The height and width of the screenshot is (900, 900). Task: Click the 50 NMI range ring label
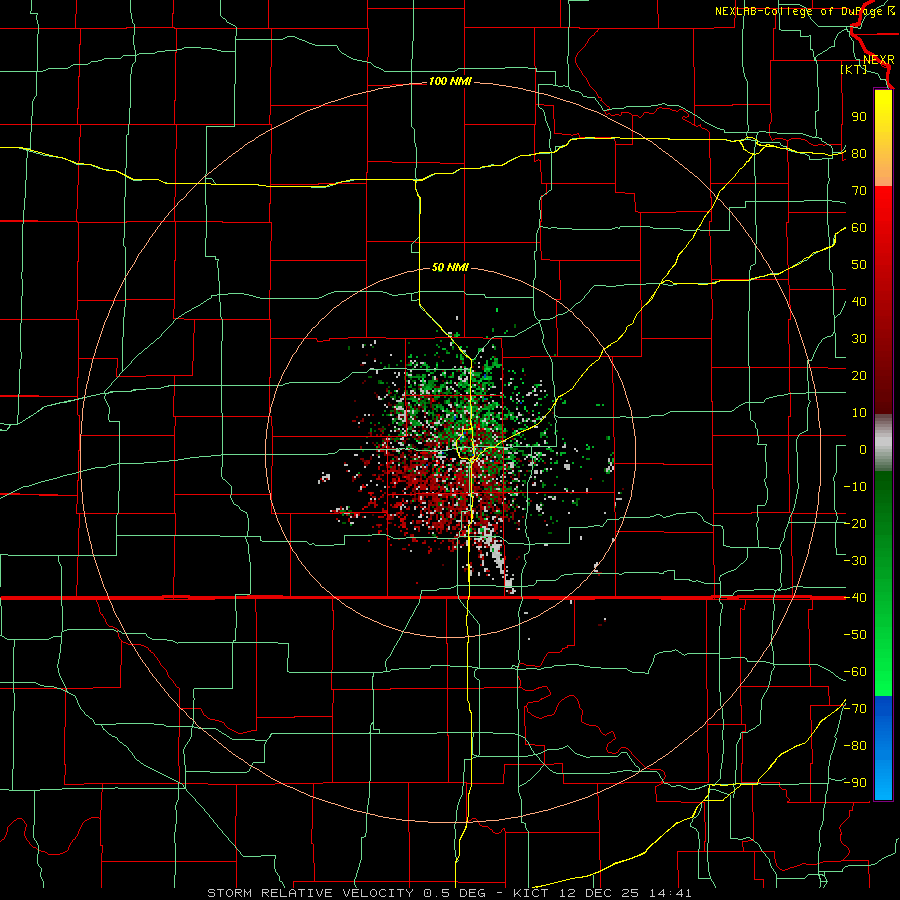(x=450, y=267)
